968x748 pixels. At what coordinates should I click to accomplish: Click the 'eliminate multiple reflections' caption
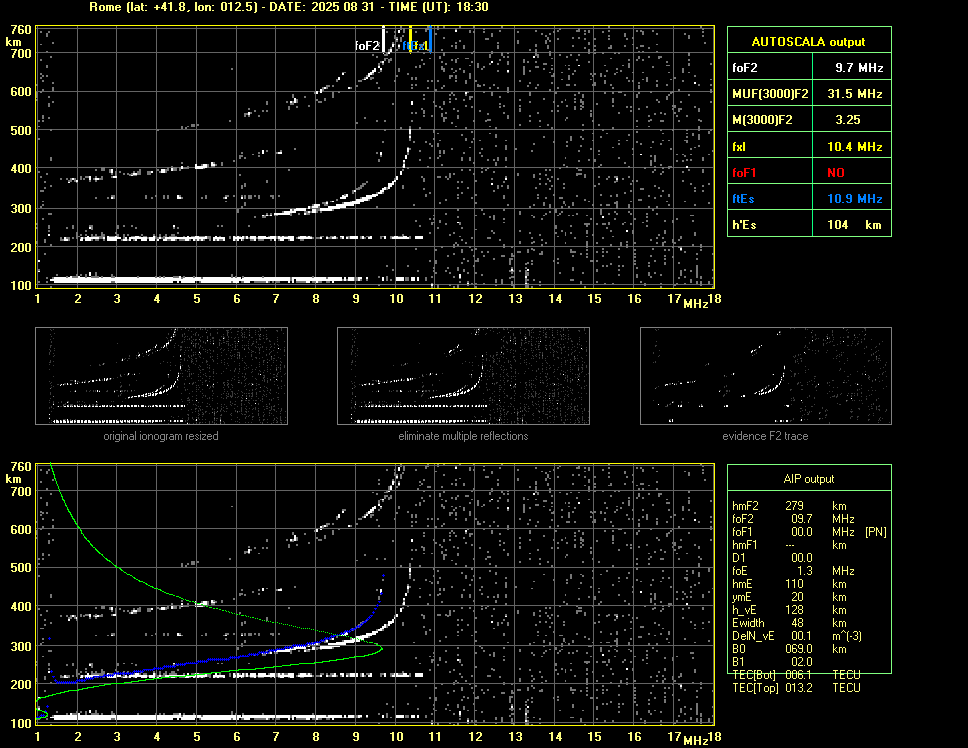coord(463,436)
